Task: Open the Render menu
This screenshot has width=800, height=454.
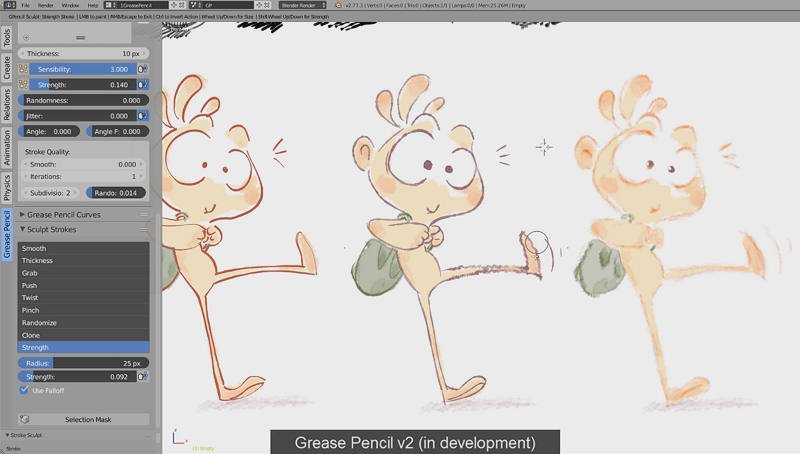Action: [46, 5]
